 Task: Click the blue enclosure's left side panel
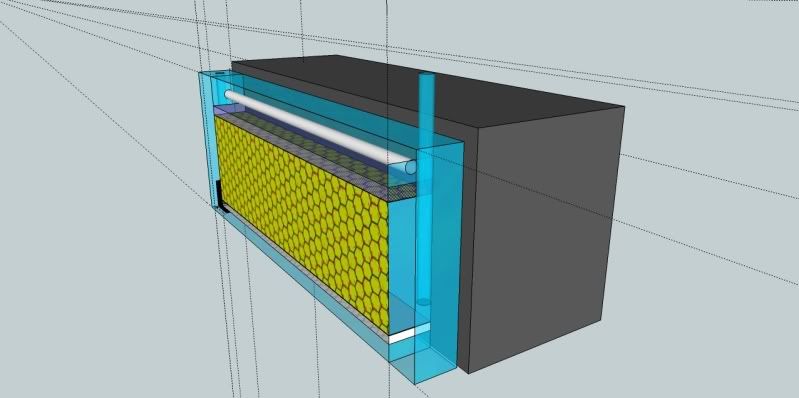(206, 139)
